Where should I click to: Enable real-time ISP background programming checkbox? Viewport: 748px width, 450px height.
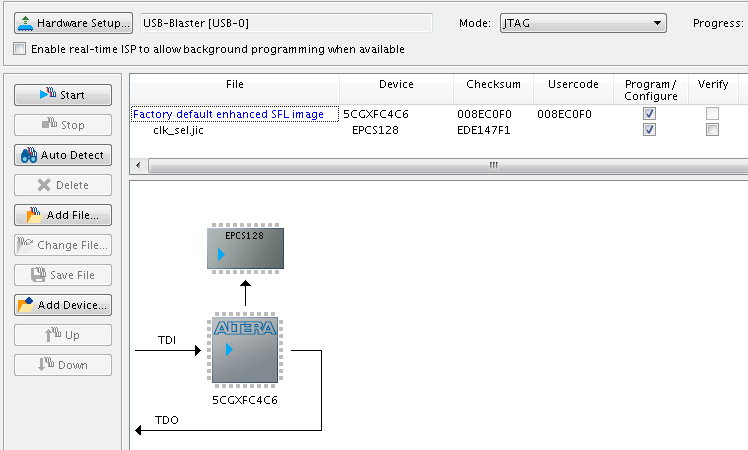[20, 49]
